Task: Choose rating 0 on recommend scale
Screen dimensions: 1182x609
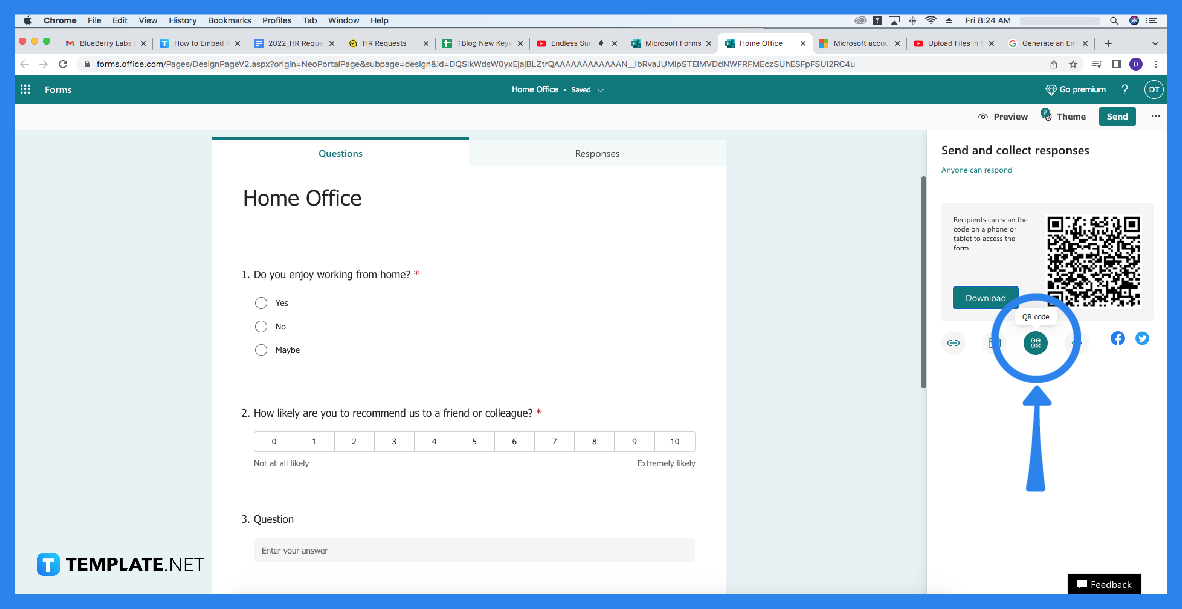Action: pos(274,441)
